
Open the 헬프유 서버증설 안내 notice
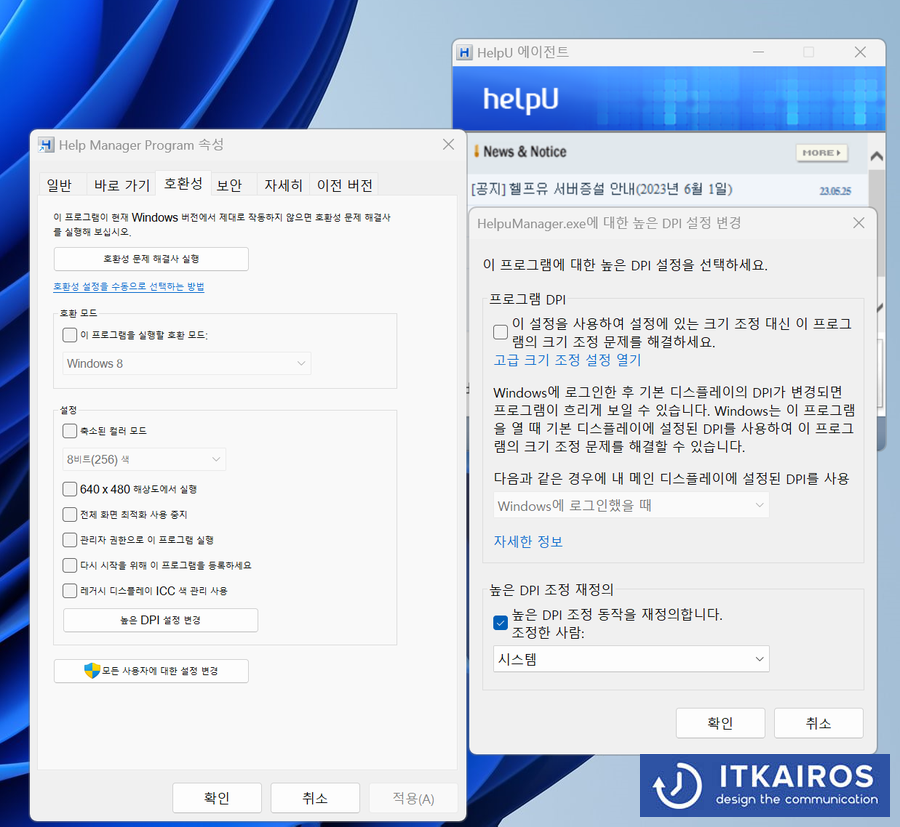pos(602,189)
